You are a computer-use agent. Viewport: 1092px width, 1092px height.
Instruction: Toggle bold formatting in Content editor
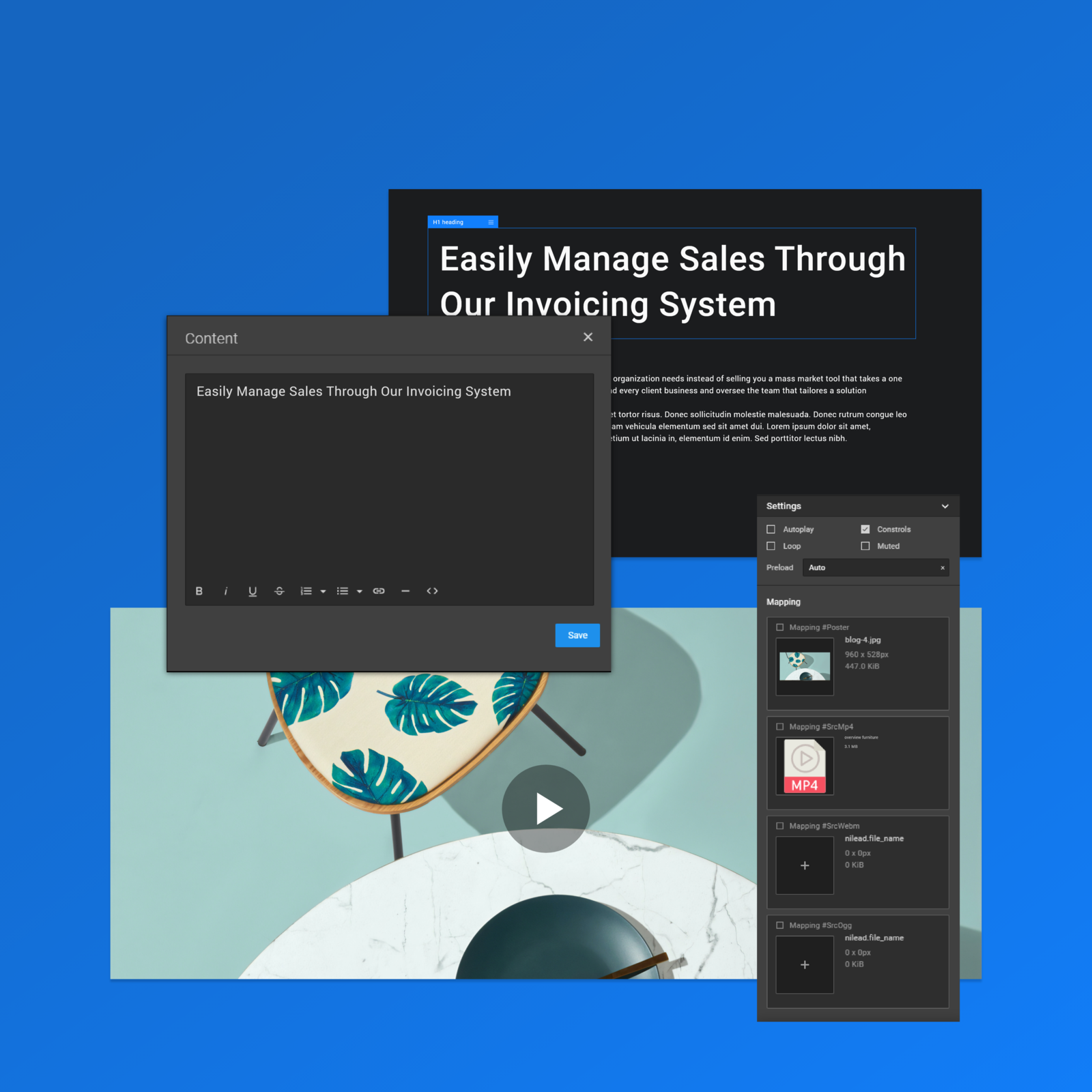click(199, 591)
